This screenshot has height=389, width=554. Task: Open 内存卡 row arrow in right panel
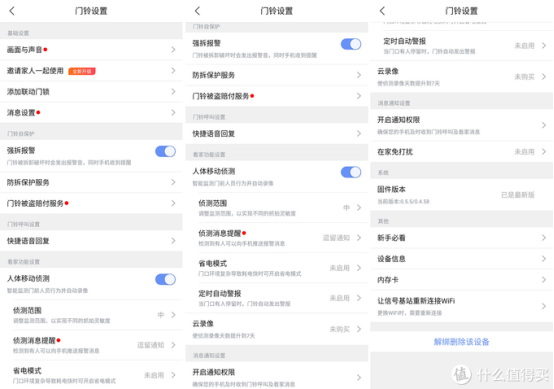[x=544, y=280]
